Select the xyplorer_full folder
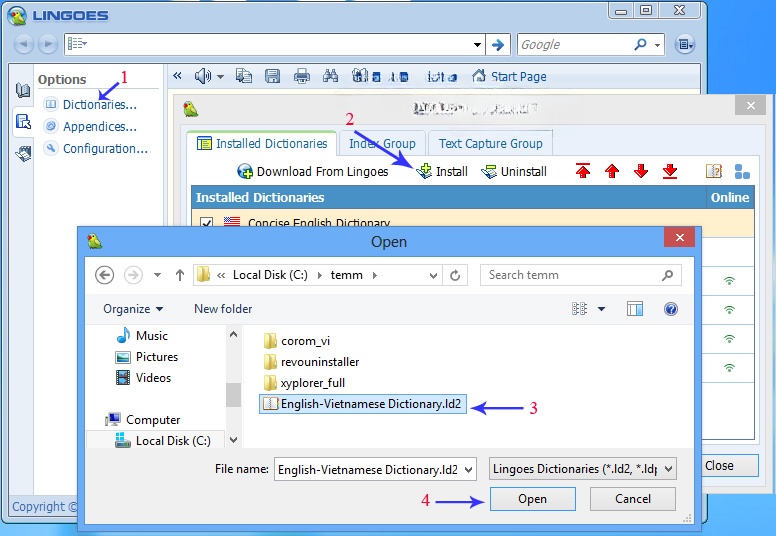Screen dimensions: 776x536 [304, 383]
